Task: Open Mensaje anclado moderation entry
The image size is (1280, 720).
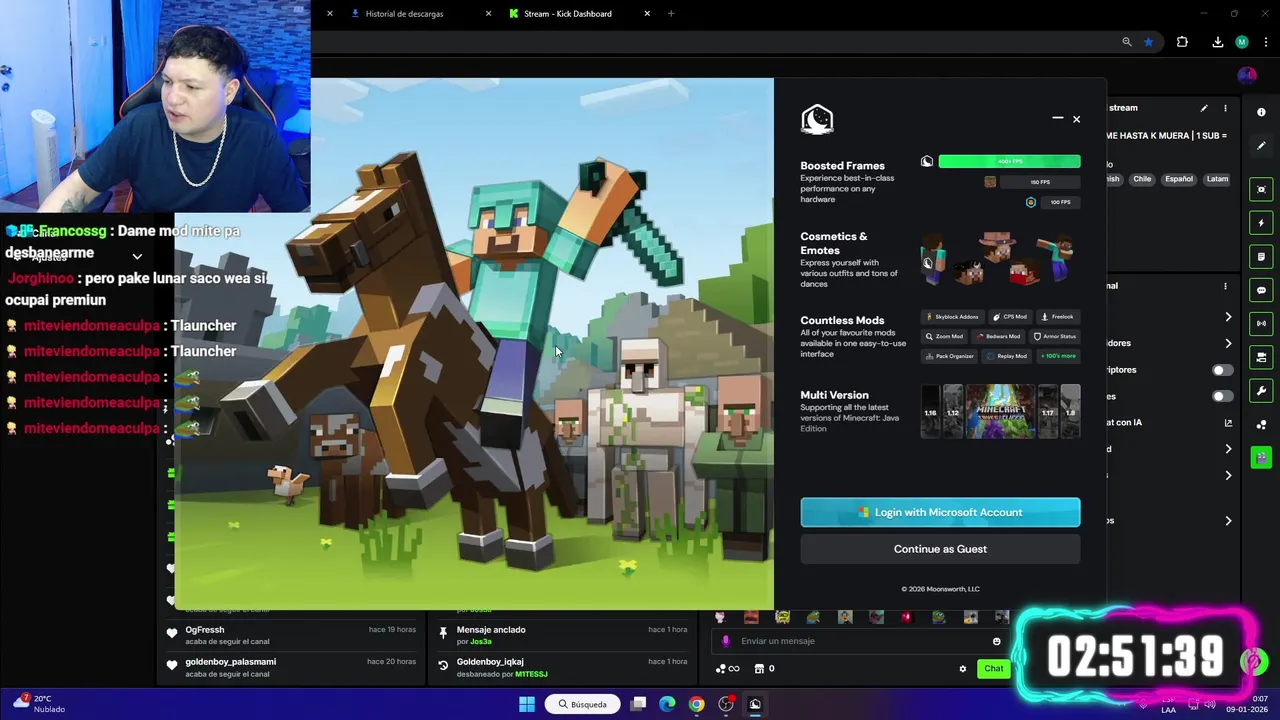Action: 562,636
